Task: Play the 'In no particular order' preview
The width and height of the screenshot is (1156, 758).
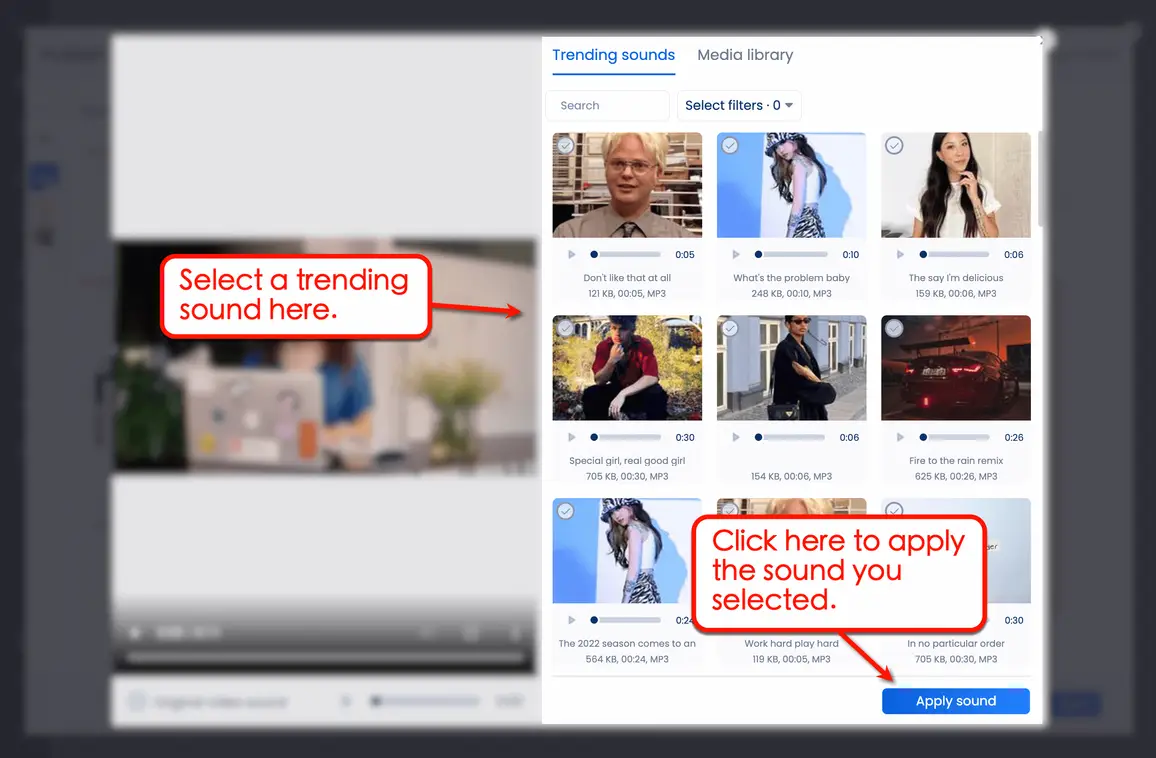Action: click(900, 620)
